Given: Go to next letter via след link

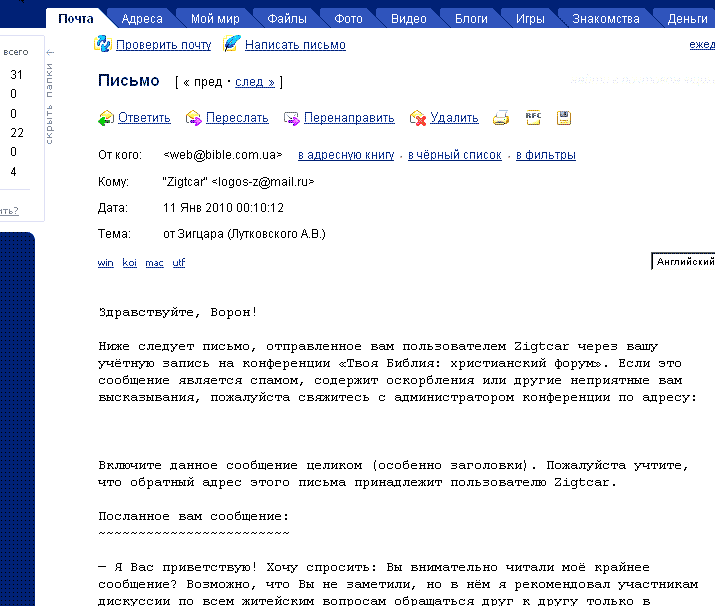Looking at the screenshot, I should point(254,82).
